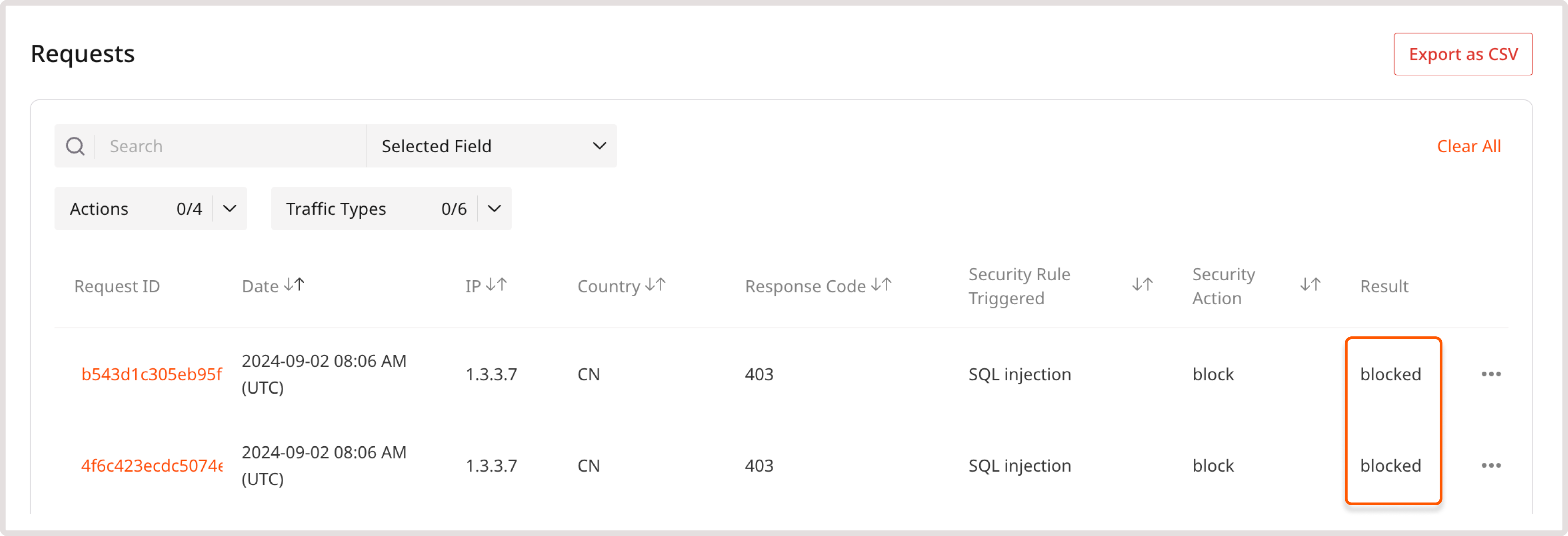Open request ID b543d1c305eb95f link
This screenshot has width=1568, height=536.
click(x=152, y=374)
